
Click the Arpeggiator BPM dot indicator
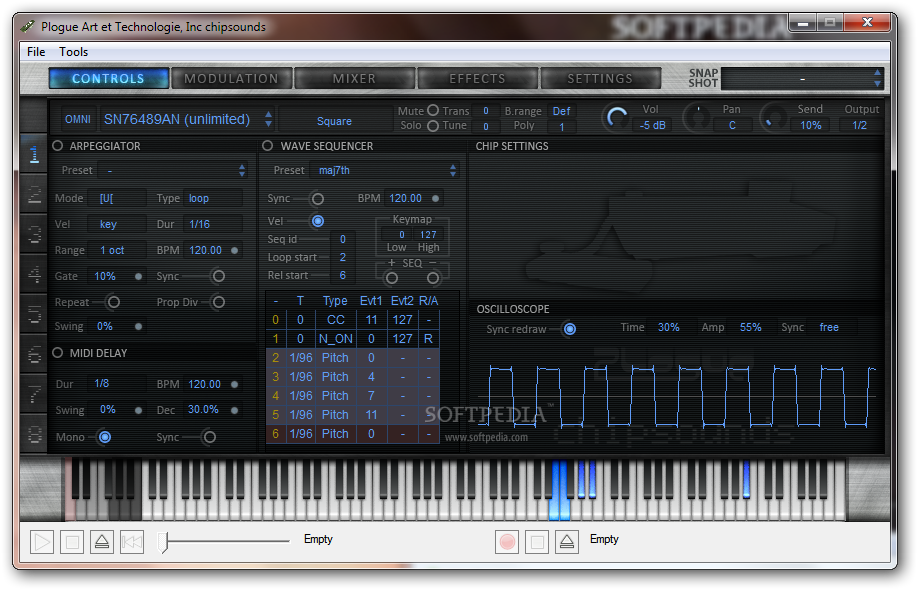point(235,251)
